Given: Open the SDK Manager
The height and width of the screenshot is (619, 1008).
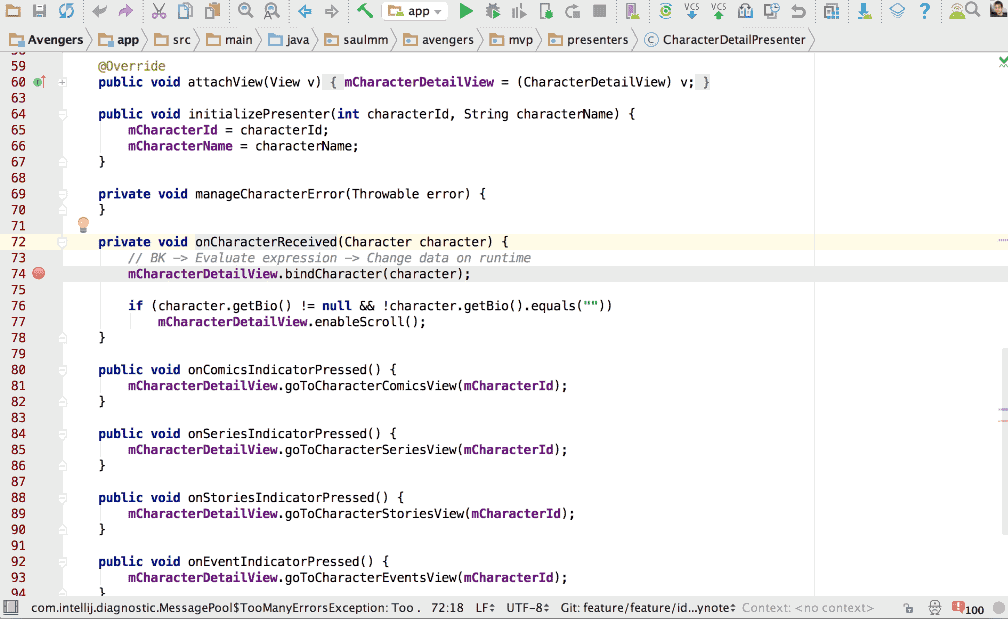Looking at the screenshot, I should (x=865, y=11).
